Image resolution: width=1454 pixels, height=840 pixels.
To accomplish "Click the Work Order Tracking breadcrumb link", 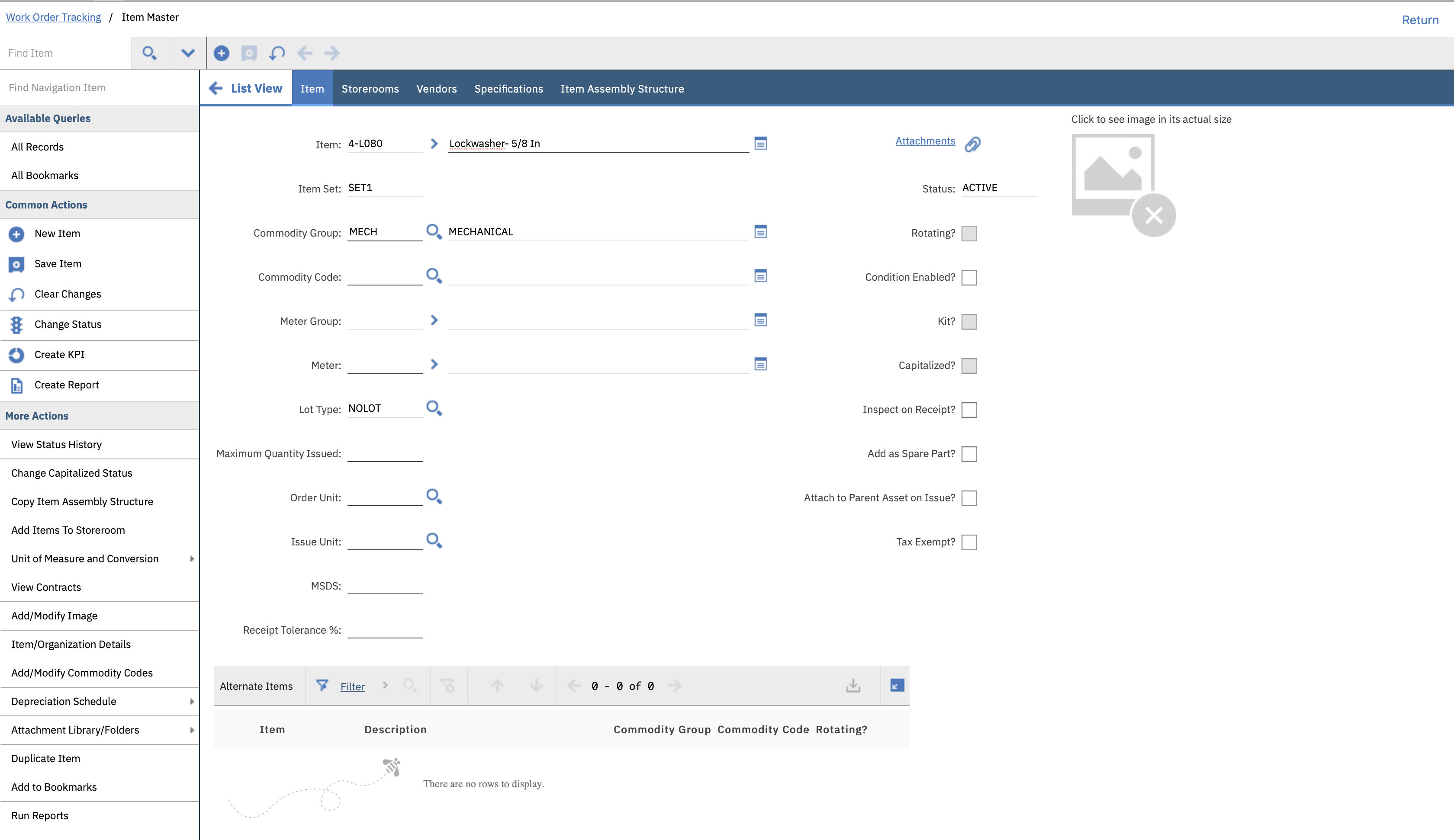I will point(53,17).
